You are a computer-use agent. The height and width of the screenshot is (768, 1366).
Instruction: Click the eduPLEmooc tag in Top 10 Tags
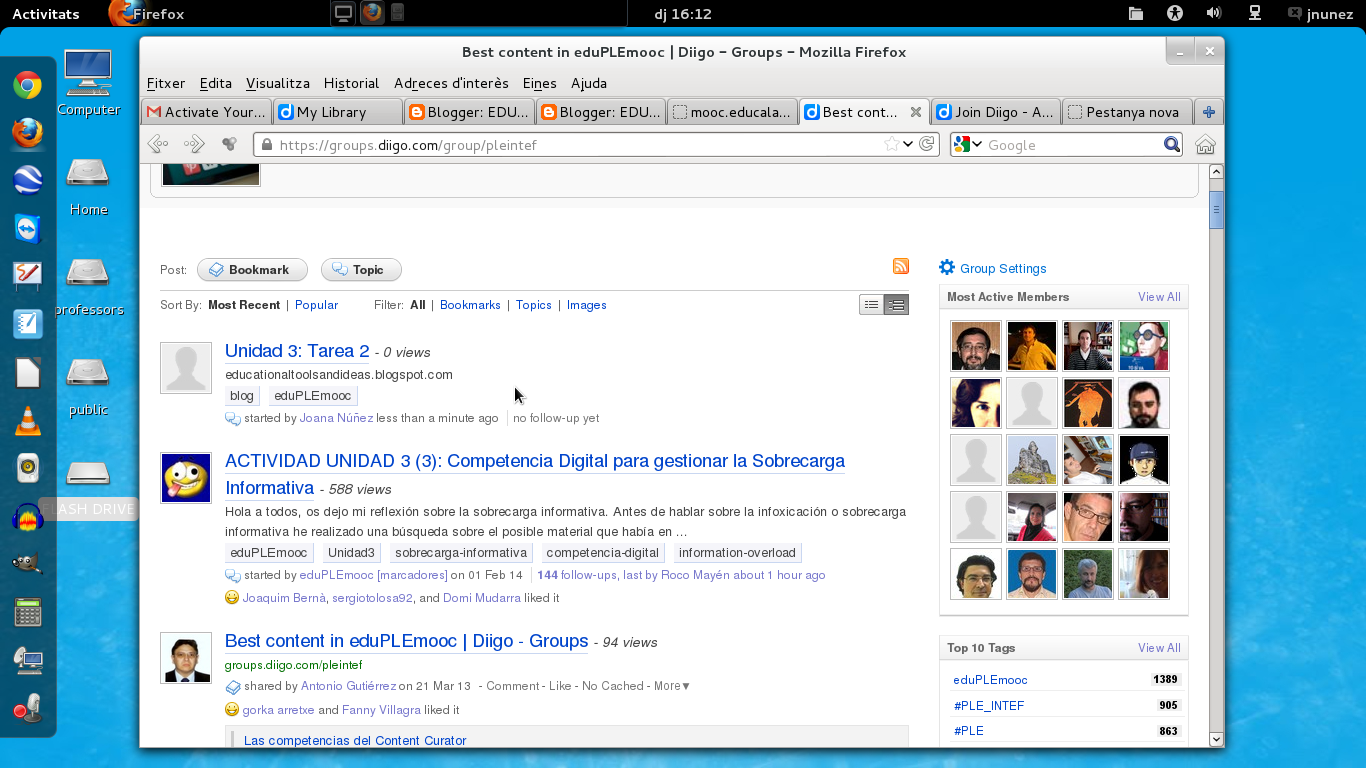click(990, 680)
